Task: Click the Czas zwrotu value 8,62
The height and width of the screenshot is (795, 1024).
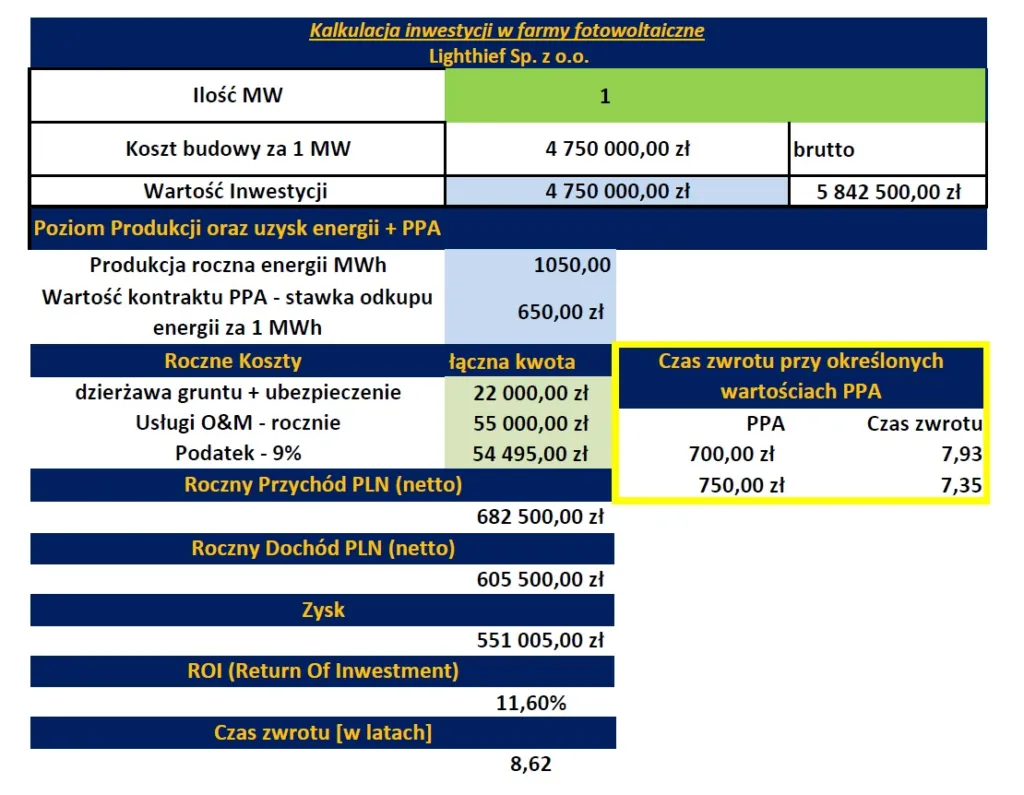Action: click(531, 764)
